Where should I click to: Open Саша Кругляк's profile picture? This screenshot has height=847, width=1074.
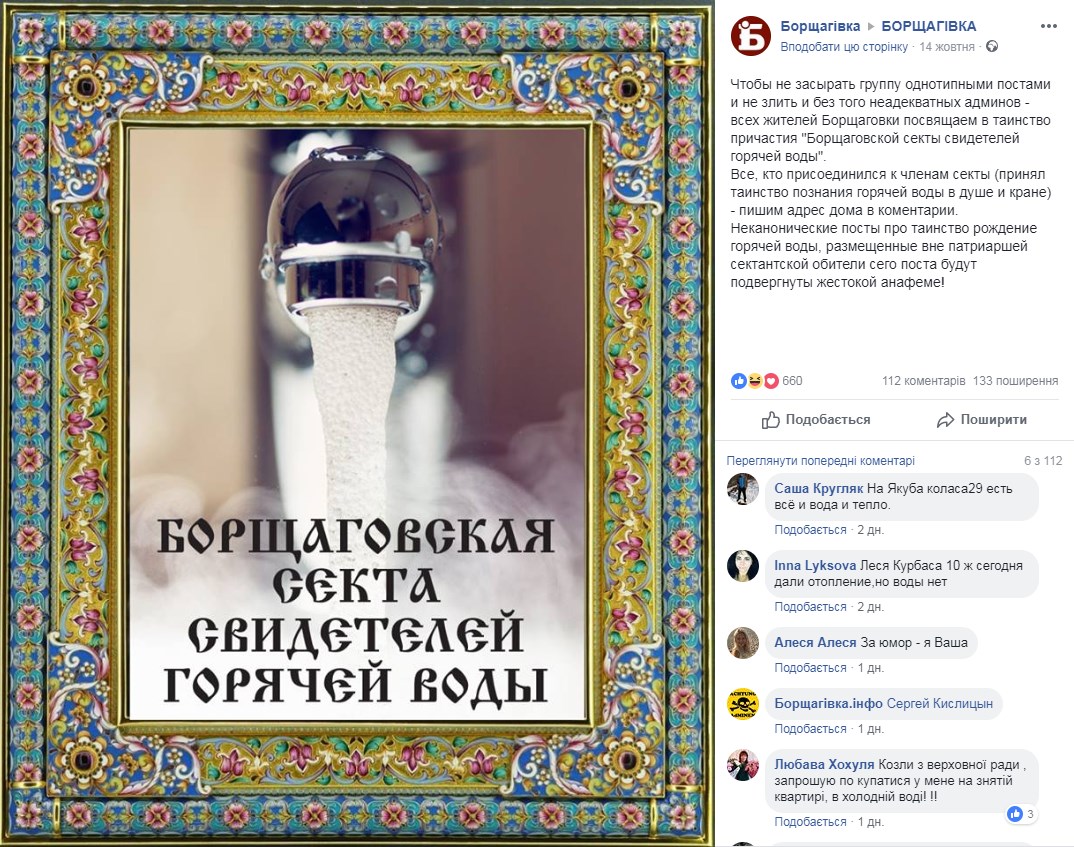coord(742,489)
